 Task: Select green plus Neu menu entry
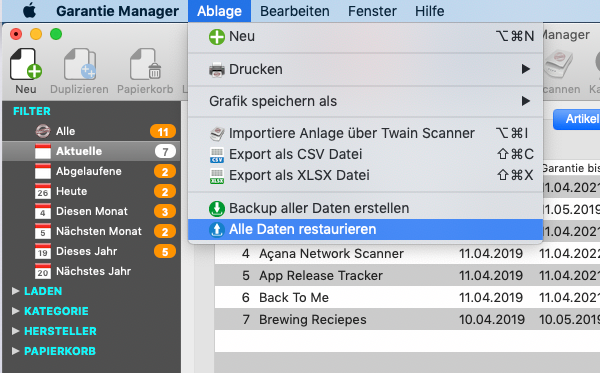click(x=365, y=37)
